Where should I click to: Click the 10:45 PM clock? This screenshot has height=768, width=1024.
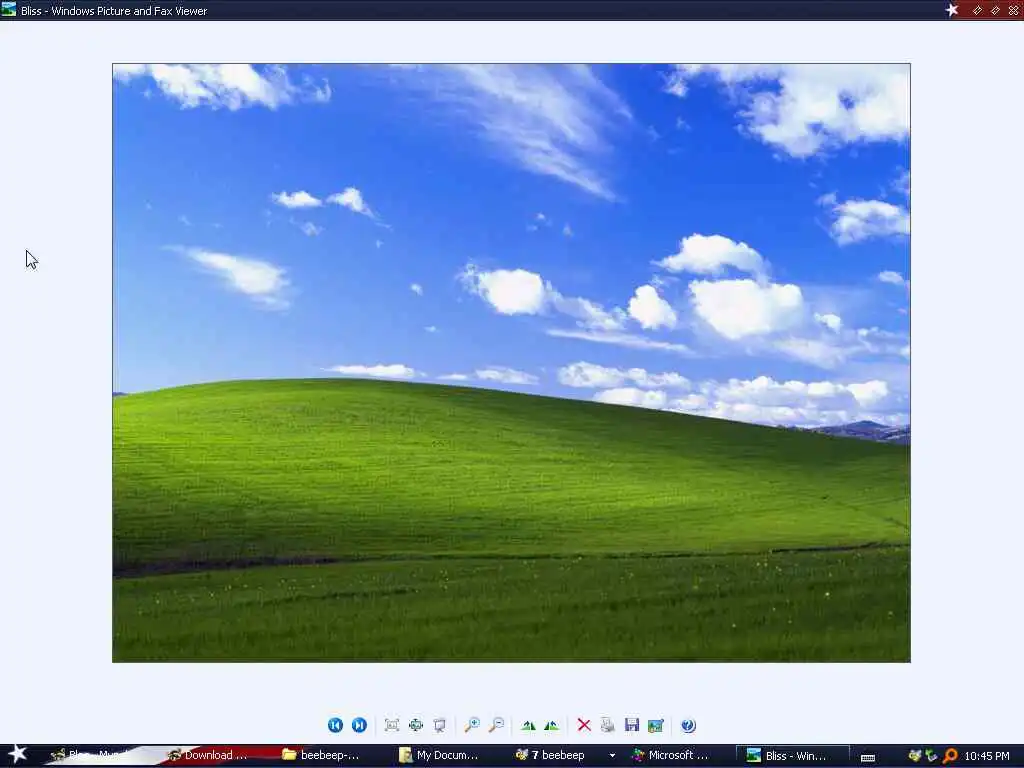click(x=987, y=756)
